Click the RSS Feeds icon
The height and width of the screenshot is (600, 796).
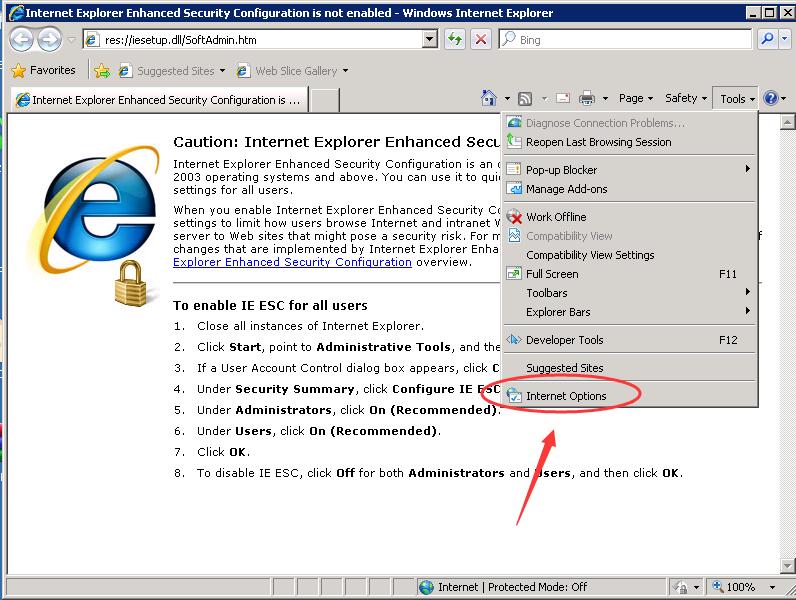tap(525, 98)
